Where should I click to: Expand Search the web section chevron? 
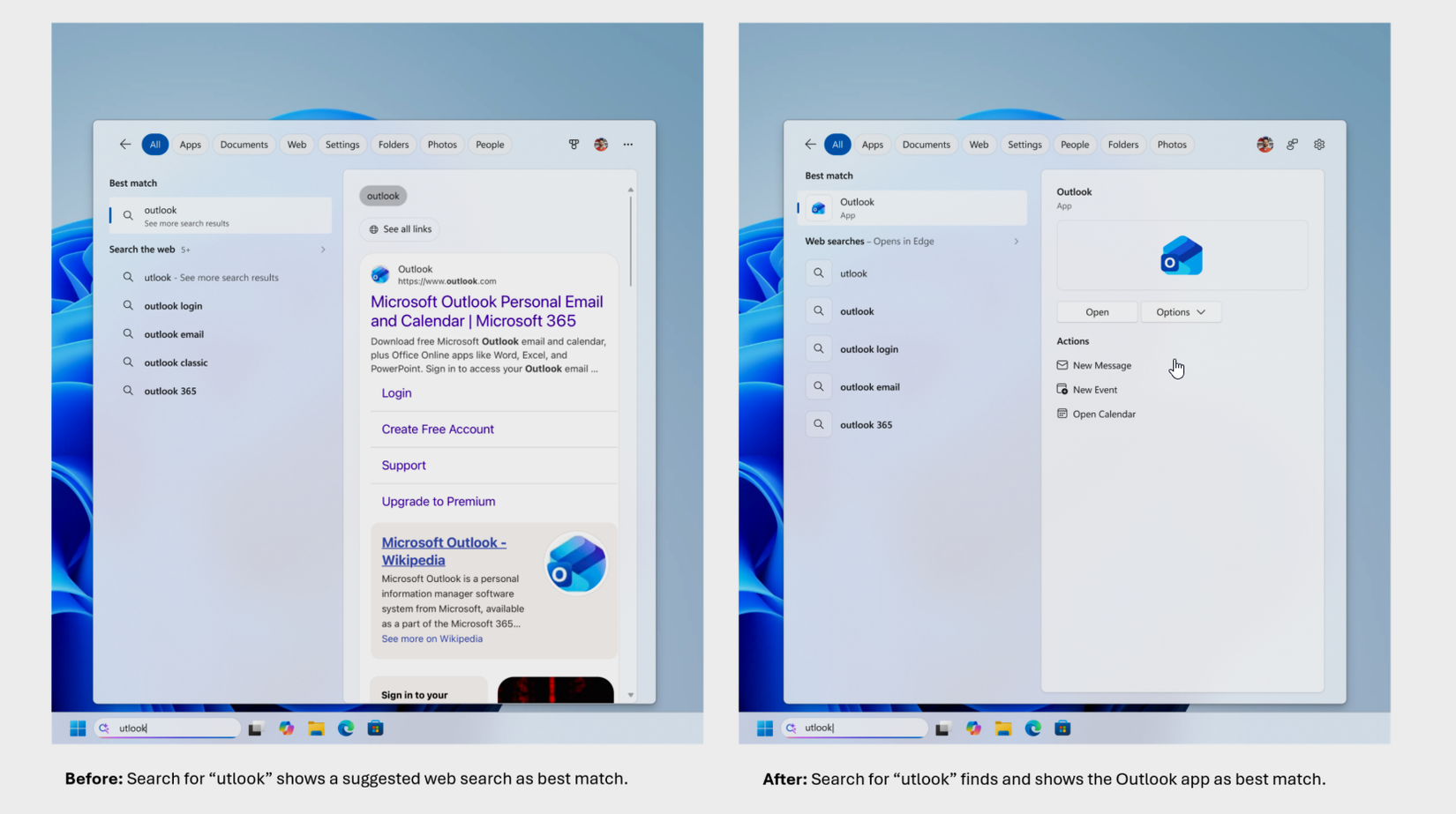323,250
